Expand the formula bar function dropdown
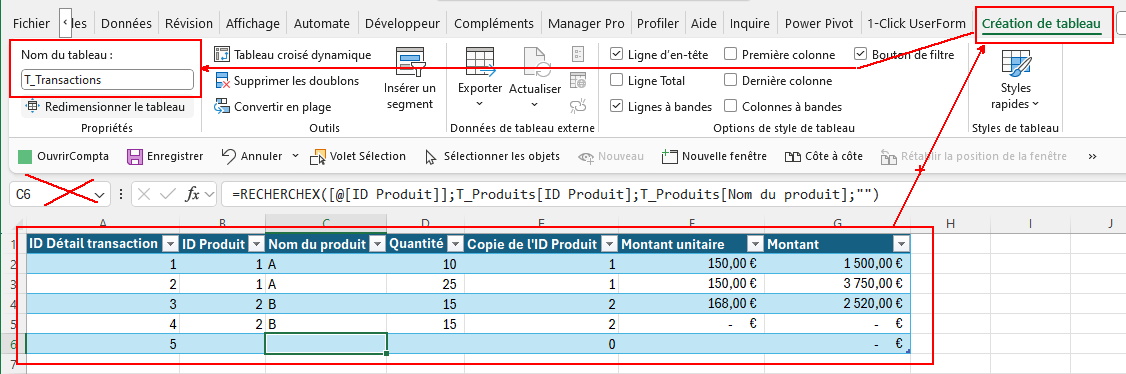Image resolution: width=1126 pixels, height=374 pixels. point(209,194)
